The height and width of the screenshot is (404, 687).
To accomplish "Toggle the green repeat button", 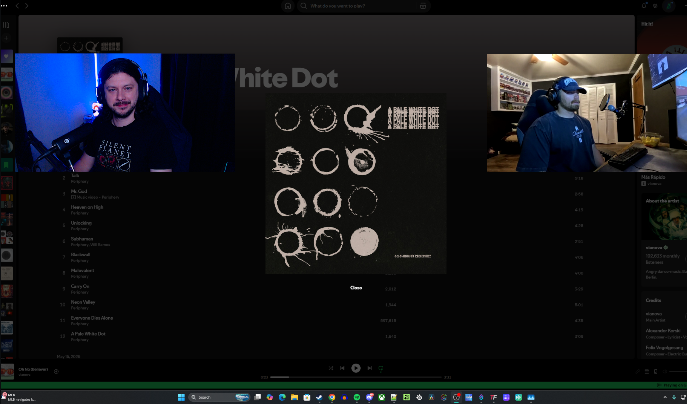I will (x=381, y=368).
